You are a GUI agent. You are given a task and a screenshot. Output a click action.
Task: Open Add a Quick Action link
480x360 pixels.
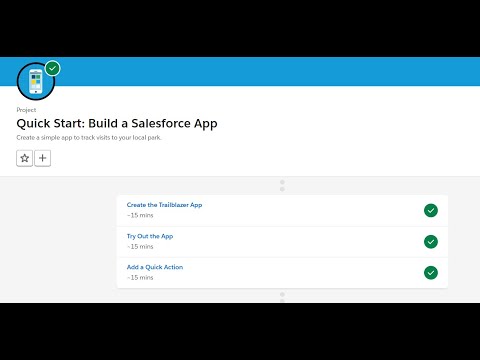coord(155,267)
